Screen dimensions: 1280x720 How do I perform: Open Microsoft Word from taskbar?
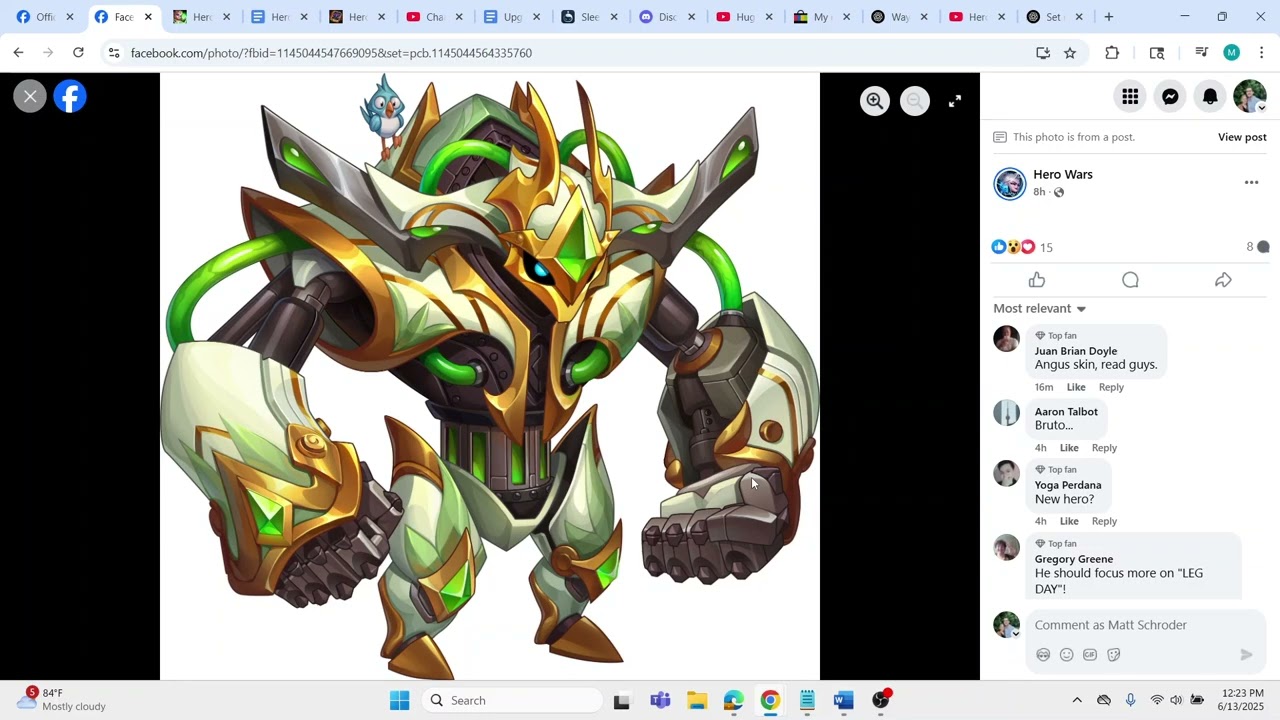coord(844,700)
